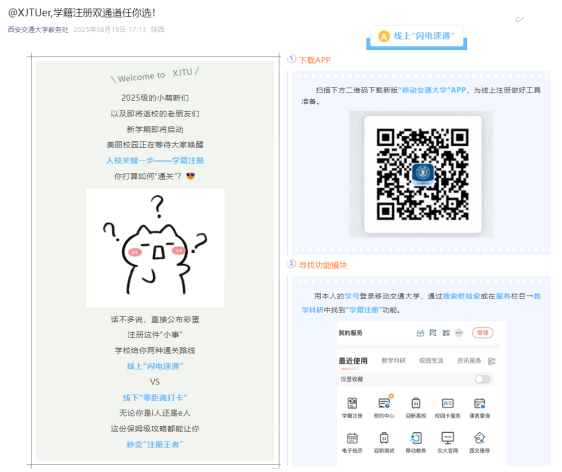Switch to the 教学科研 tab
This screenshot has height=472, width=562.
coord(394,361)
